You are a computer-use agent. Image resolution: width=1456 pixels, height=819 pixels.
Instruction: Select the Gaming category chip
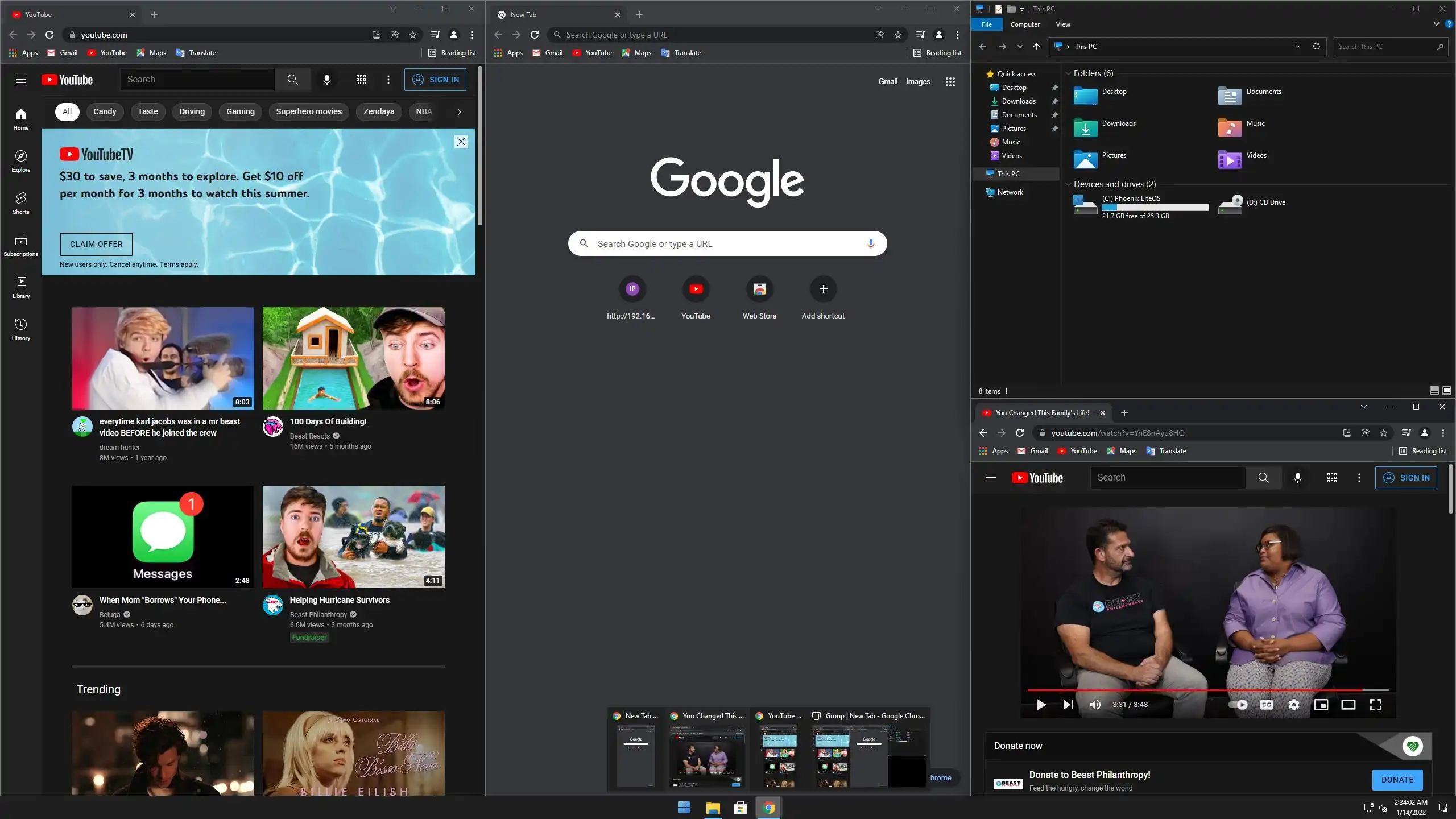pos(240,111)
